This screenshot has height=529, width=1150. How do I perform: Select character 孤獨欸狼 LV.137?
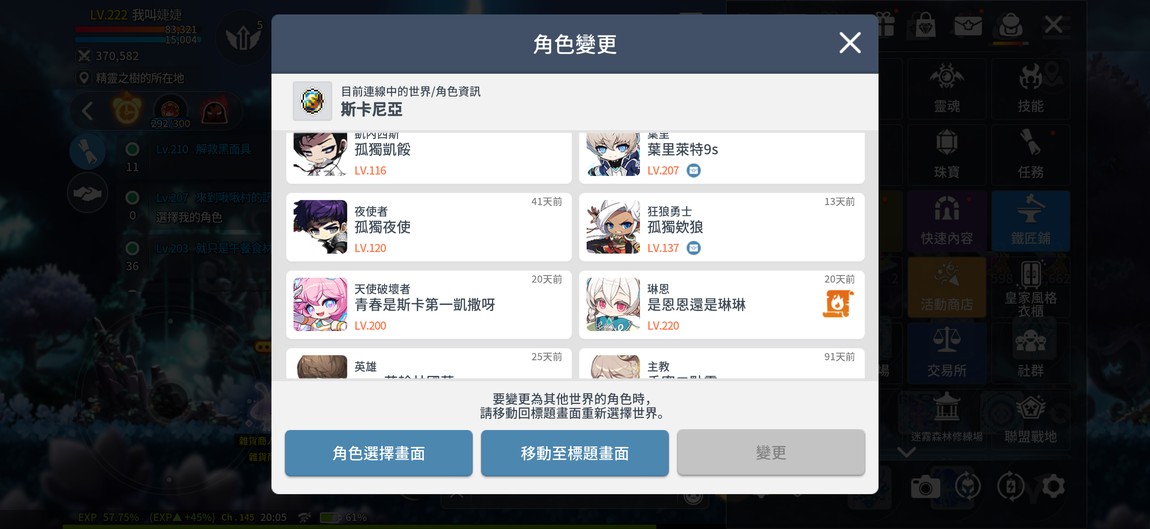722,227
